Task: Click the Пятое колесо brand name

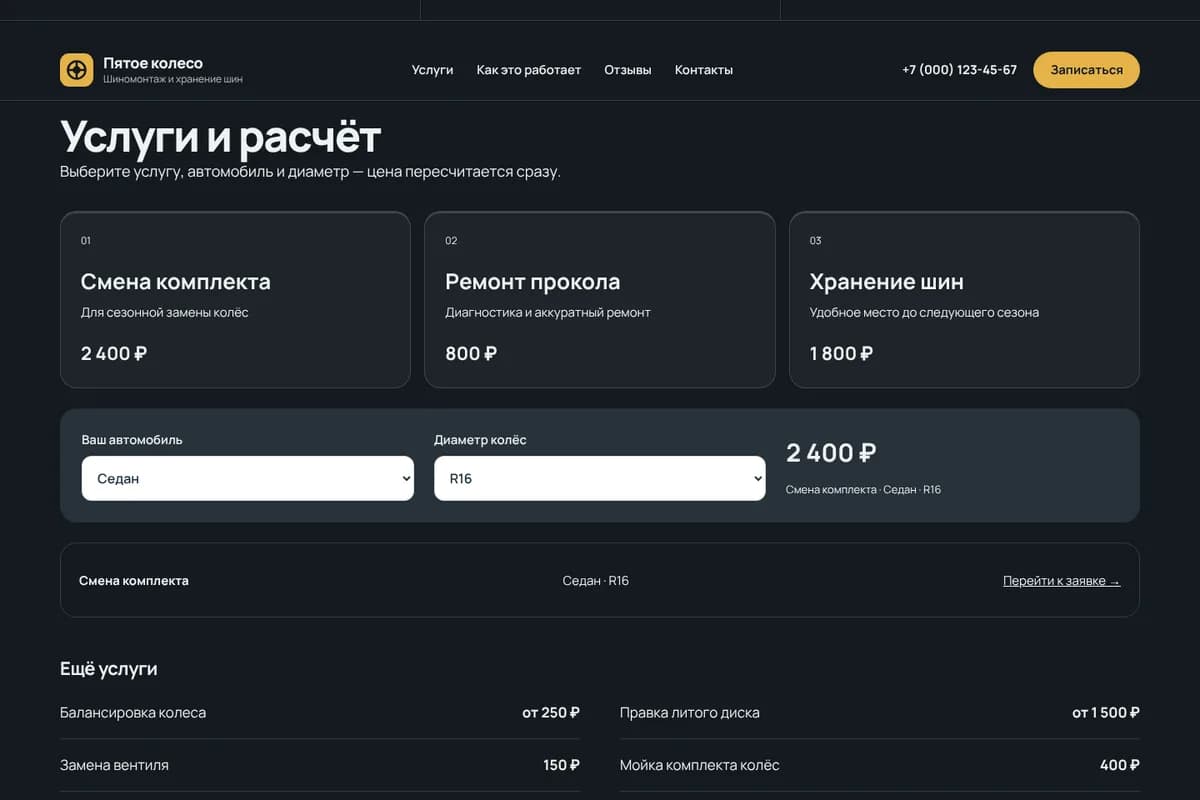Action: point(153,63)
